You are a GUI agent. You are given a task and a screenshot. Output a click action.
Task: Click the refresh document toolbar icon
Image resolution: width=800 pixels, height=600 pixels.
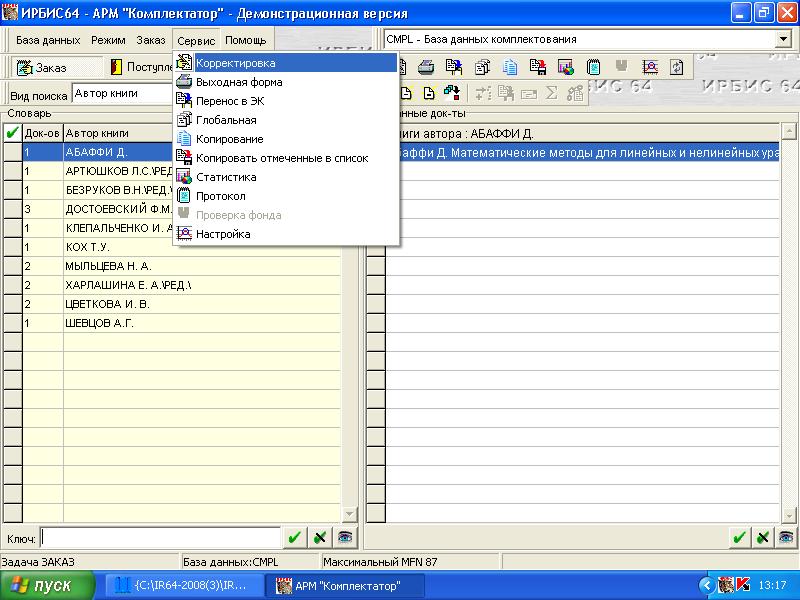coord(677,67)
